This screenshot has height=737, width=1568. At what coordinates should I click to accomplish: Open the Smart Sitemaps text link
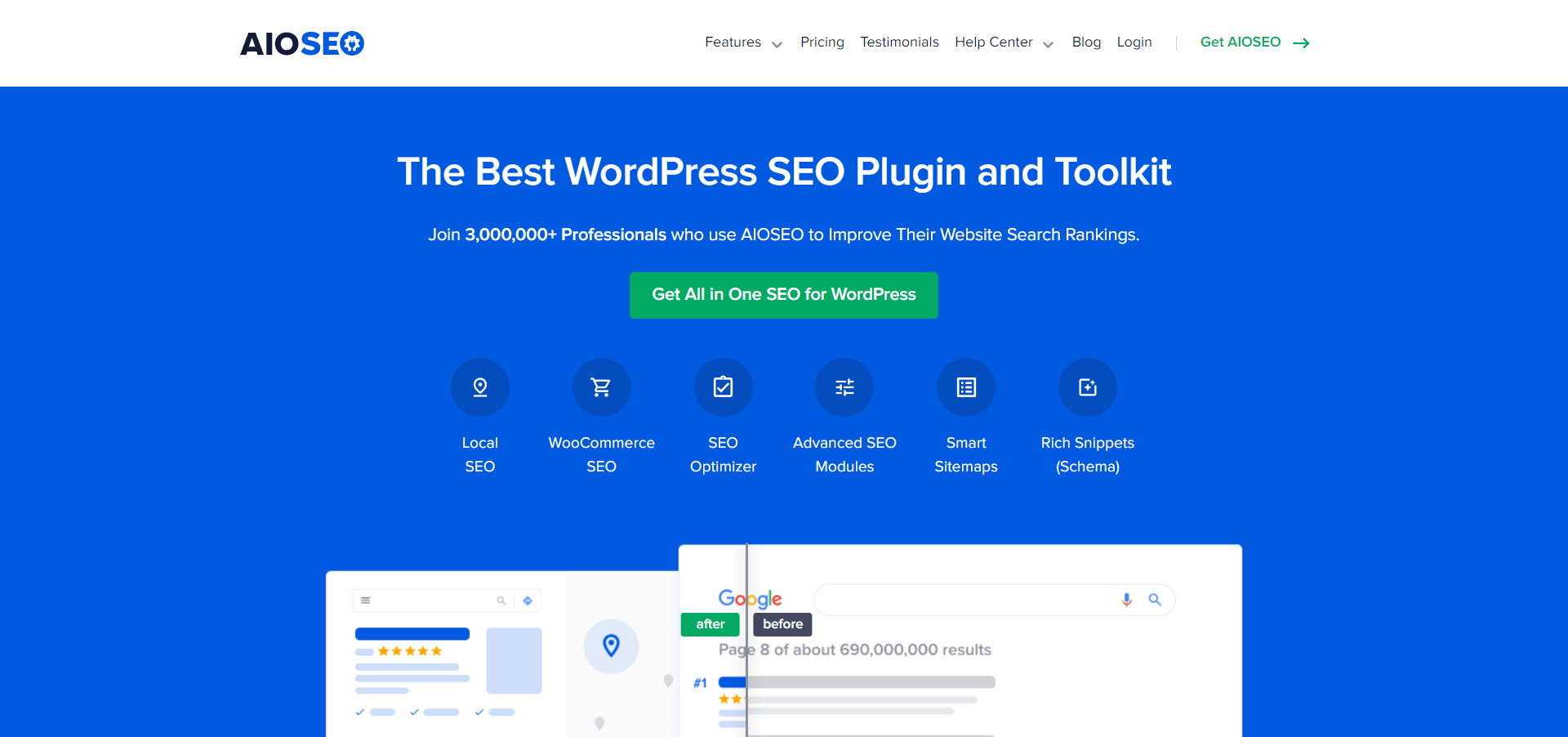tap(966, 454)
